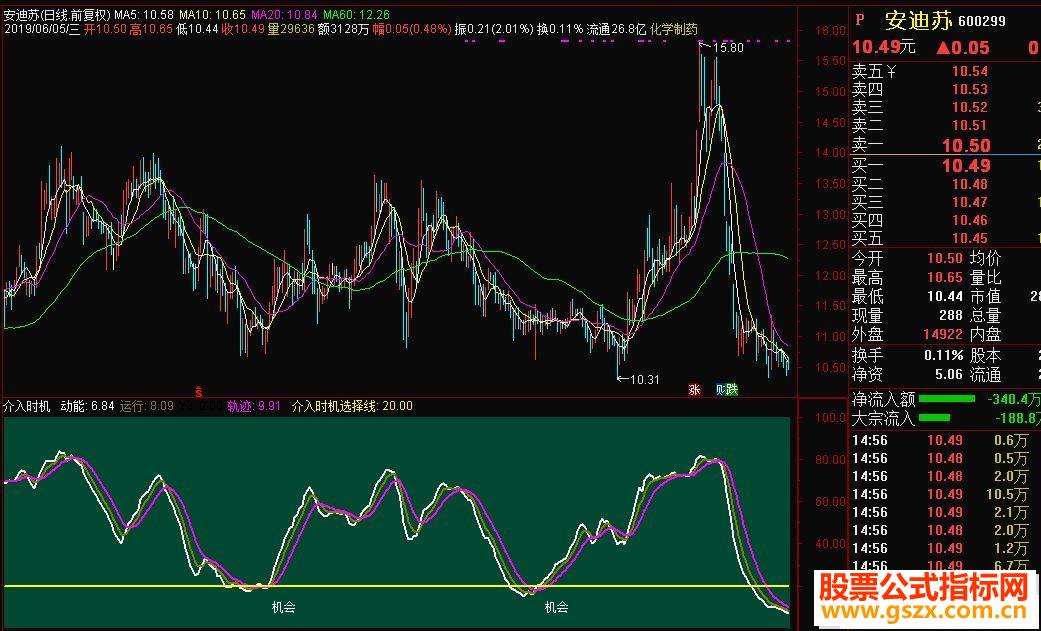Click the 15.80 high price marker

(728, 48)
